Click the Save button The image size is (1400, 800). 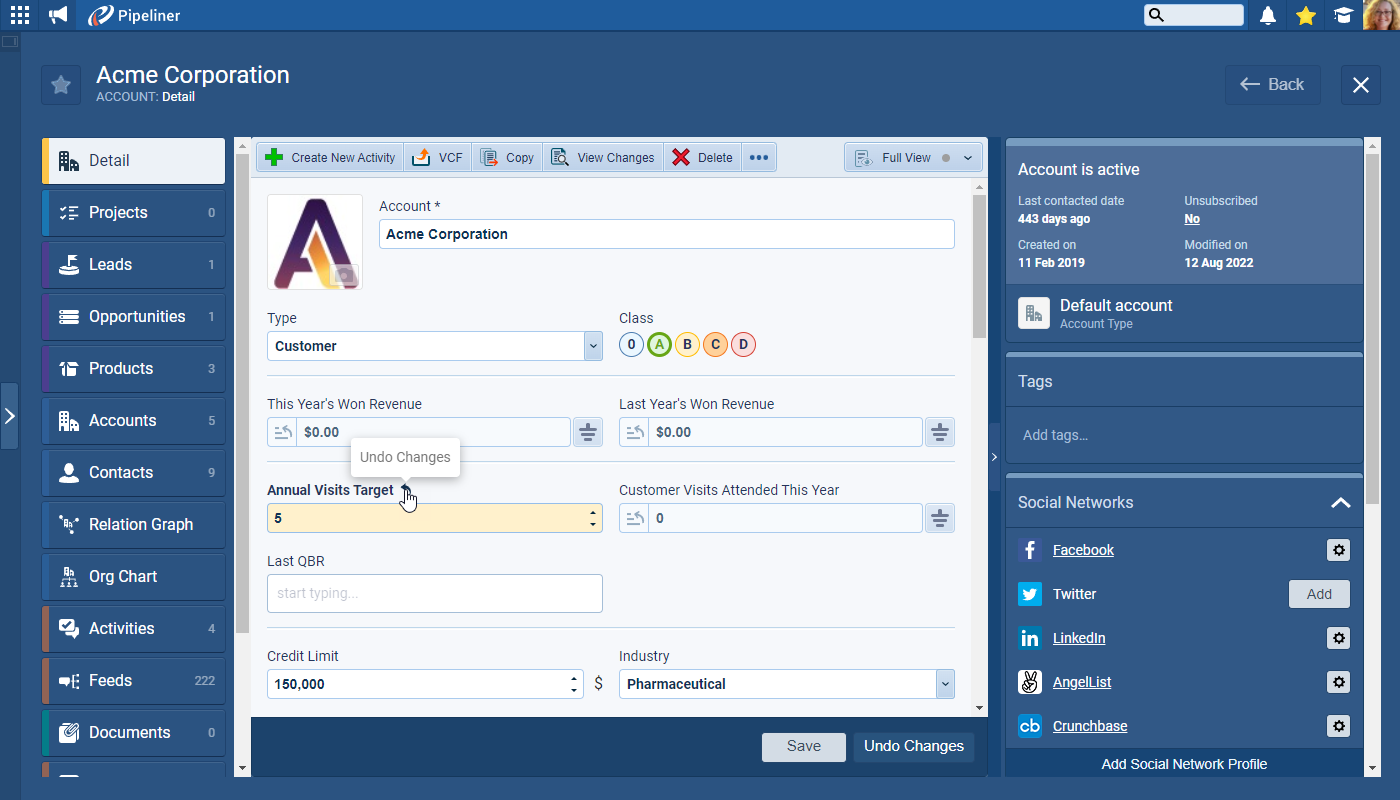point(803,746)
